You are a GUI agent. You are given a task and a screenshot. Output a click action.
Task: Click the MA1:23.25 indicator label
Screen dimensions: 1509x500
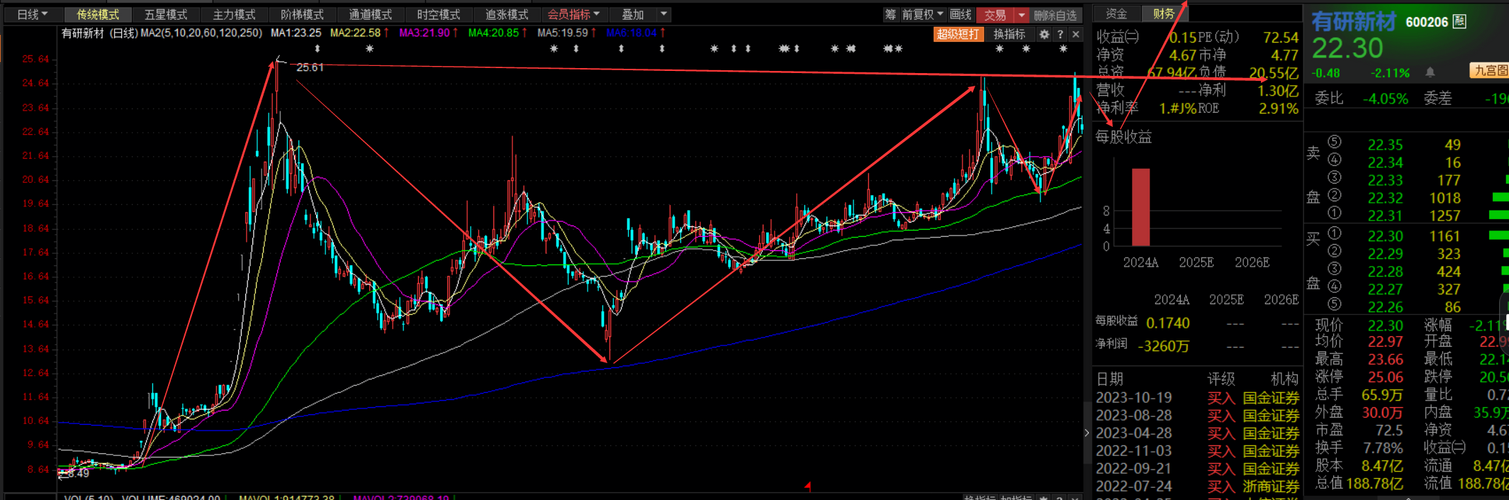tap(296, 34)
